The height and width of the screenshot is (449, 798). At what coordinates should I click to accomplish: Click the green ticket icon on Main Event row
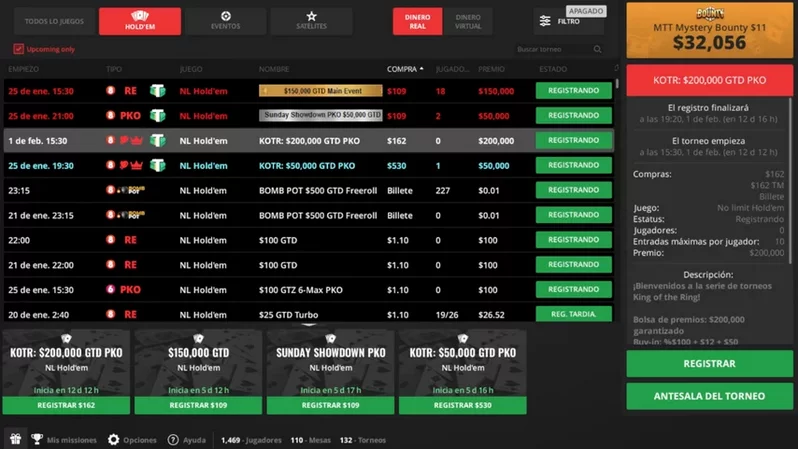point(157,91)
